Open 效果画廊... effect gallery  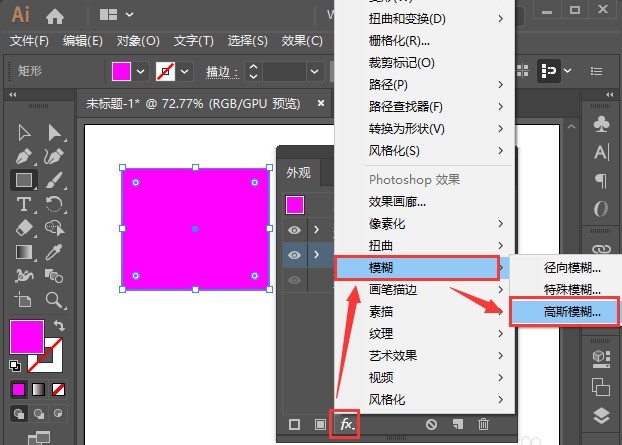424,201
